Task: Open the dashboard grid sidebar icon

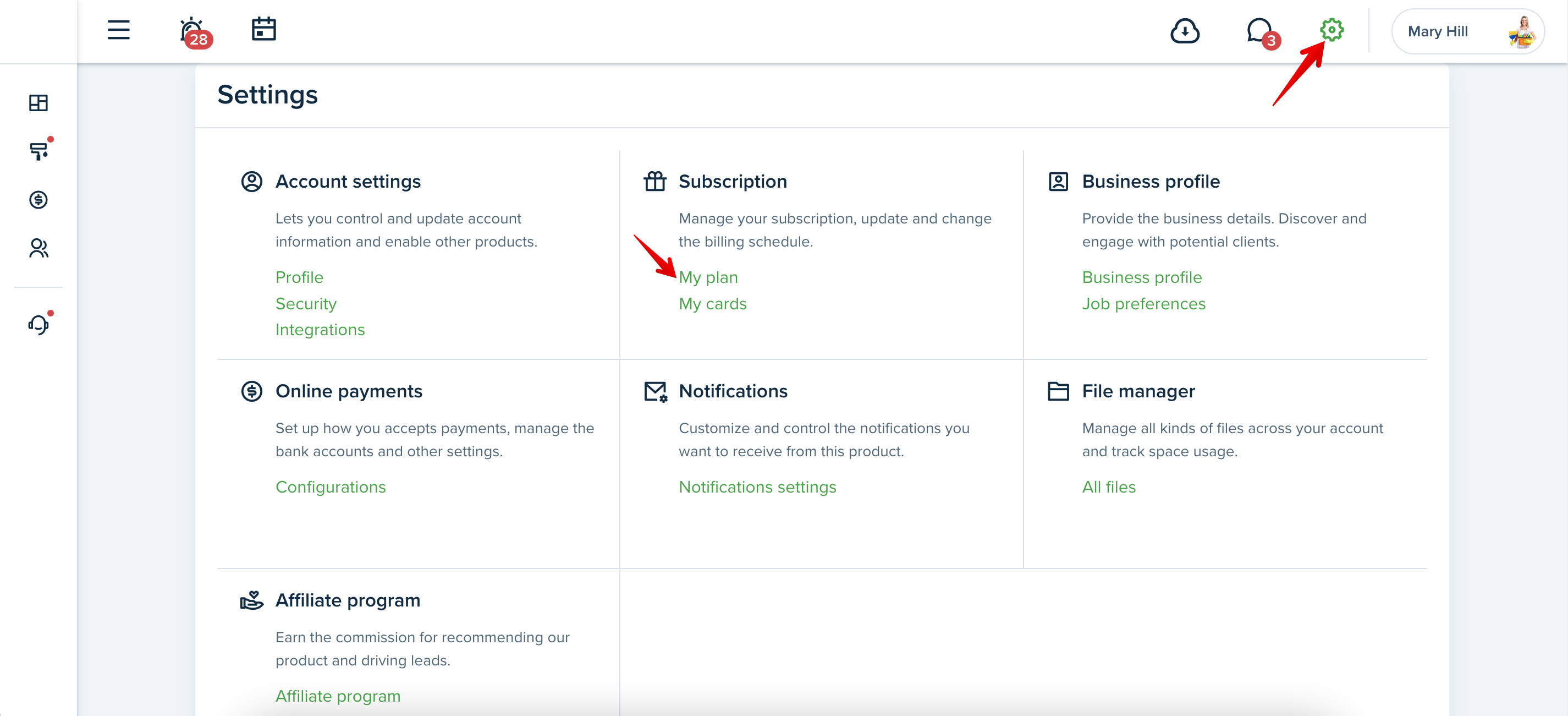Action: (38, 103)
